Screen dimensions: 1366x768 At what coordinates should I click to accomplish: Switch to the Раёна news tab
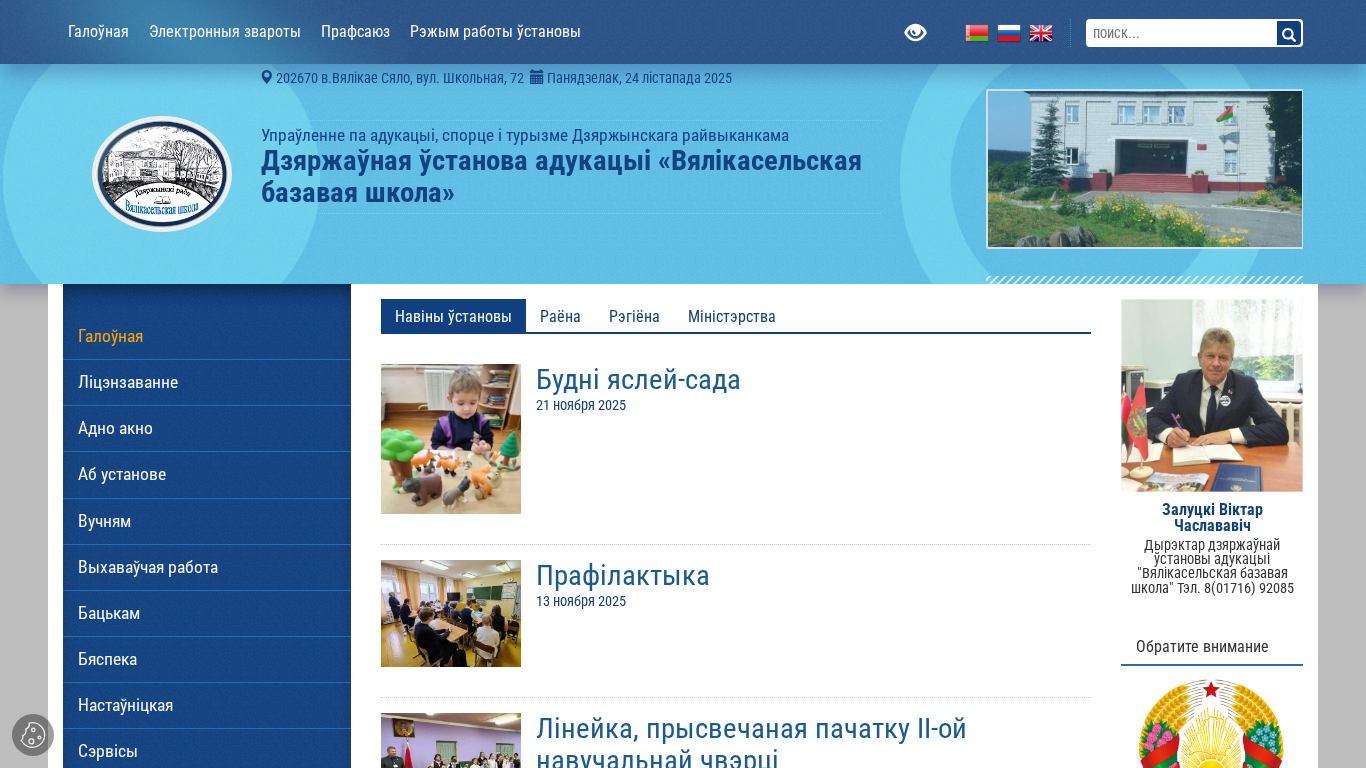click(x=560, y=316)
